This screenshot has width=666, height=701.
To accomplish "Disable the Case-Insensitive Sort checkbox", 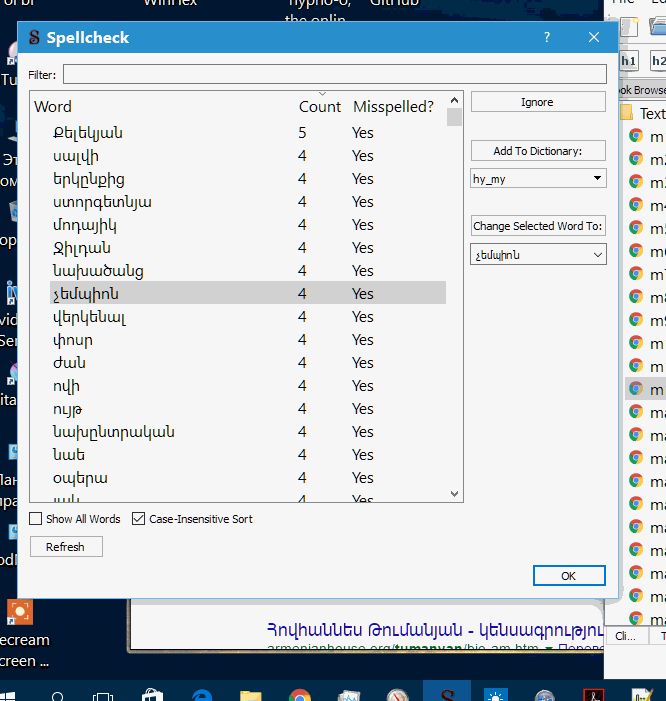I will 139,519.
